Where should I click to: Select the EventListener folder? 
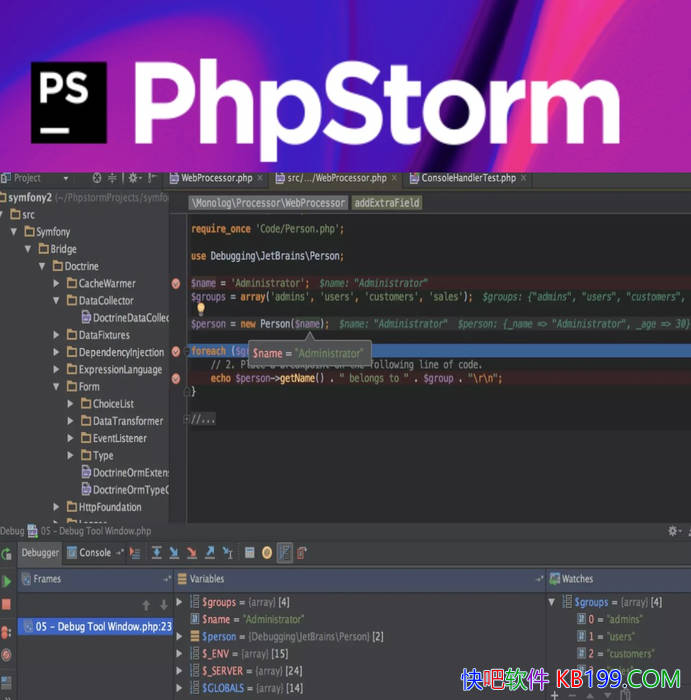[114, 438]
